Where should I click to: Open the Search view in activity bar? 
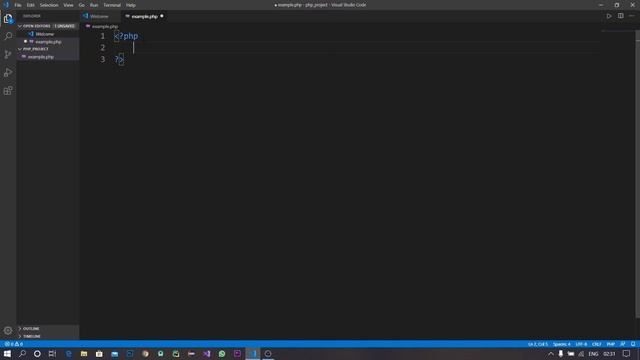(8, 36)
